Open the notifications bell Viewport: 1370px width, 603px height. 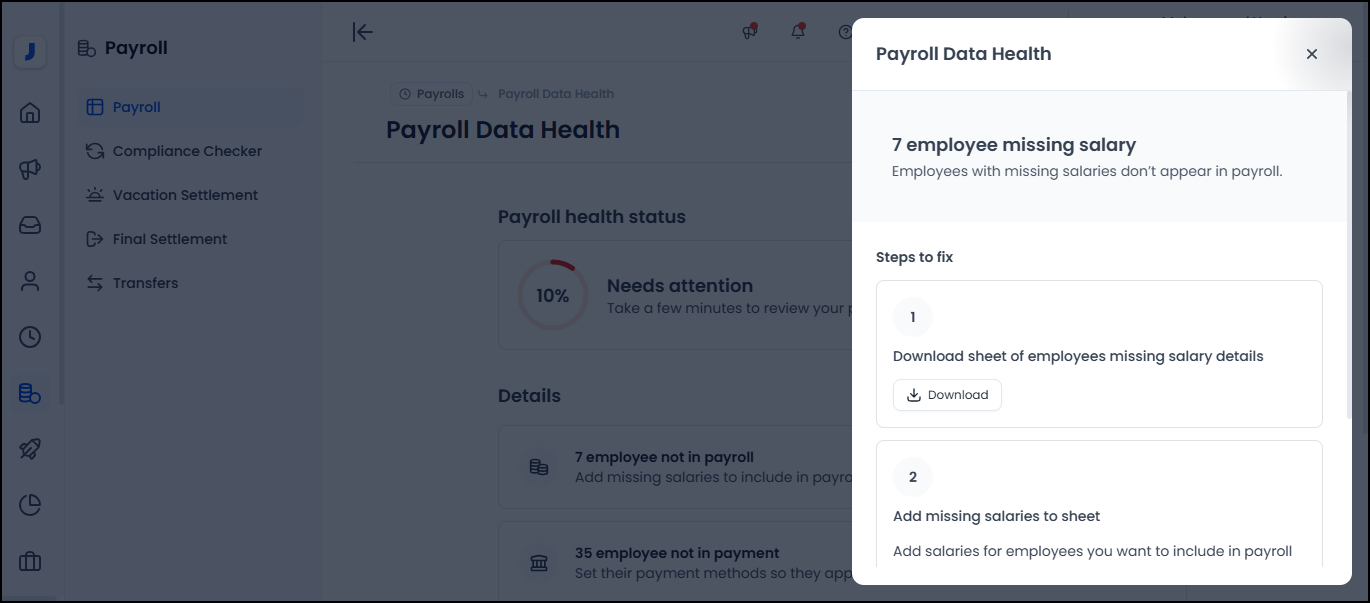pyautogui.click(x=798, y=32)
